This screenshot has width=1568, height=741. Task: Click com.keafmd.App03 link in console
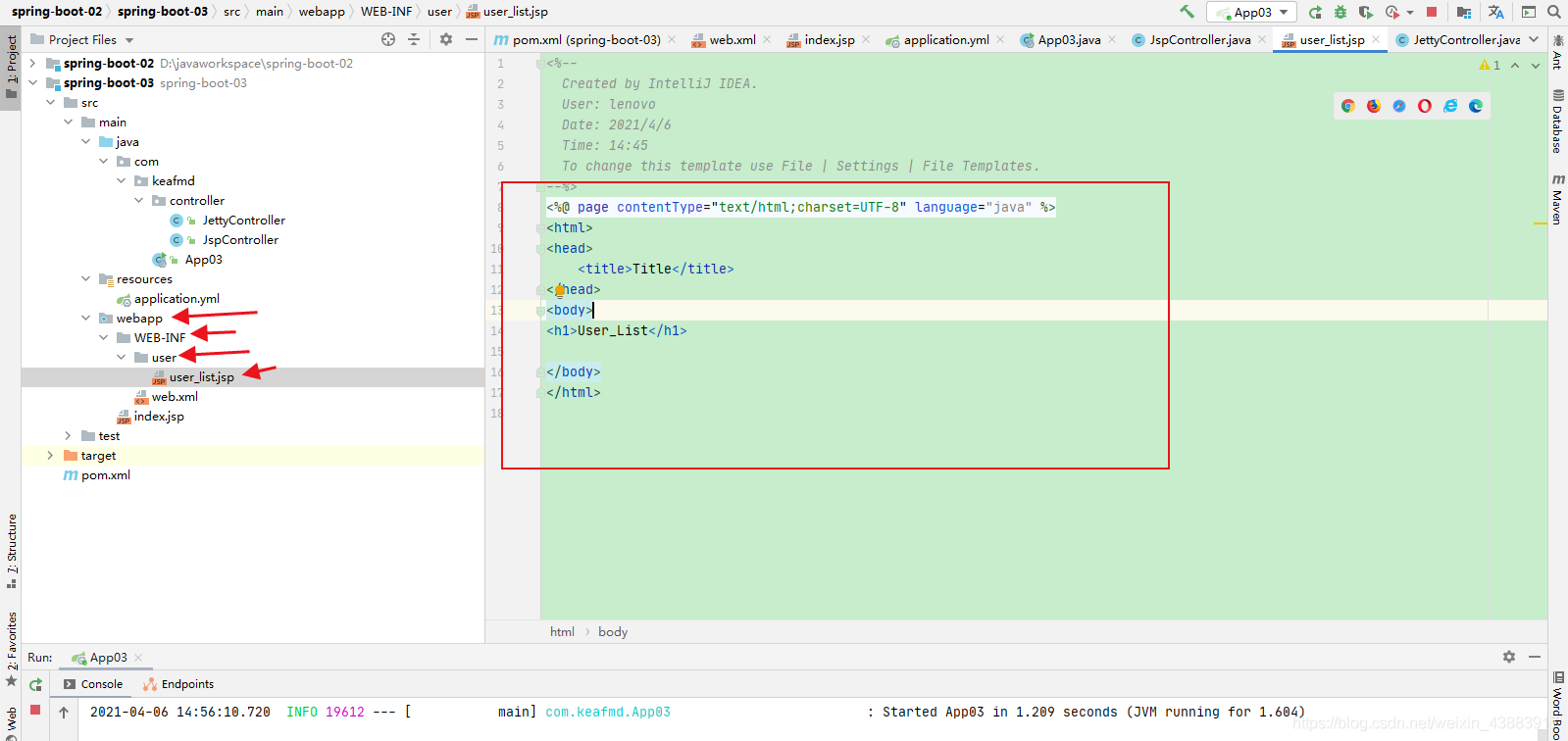pyautogui.click(x=608, y=712)
